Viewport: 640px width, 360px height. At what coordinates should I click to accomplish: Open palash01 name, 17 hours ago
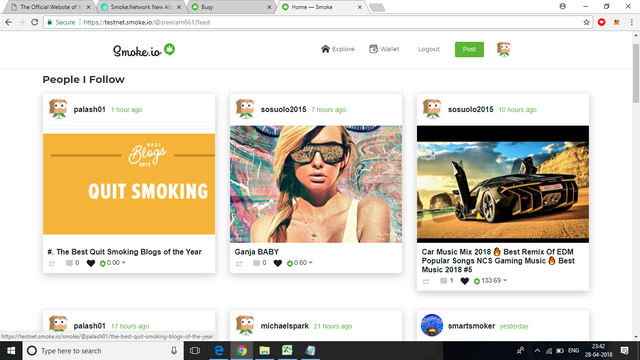pyautogui.click(x=89, y=326)
